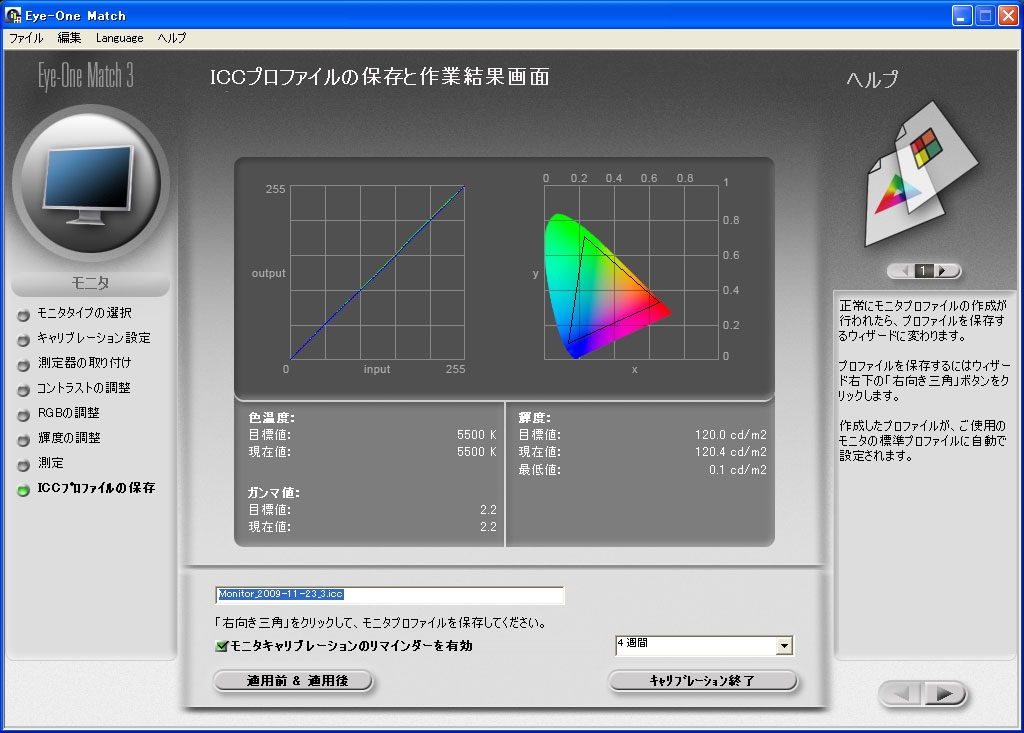
Task: Select the コントラストの調整 step
Action: tap(84, 388)
